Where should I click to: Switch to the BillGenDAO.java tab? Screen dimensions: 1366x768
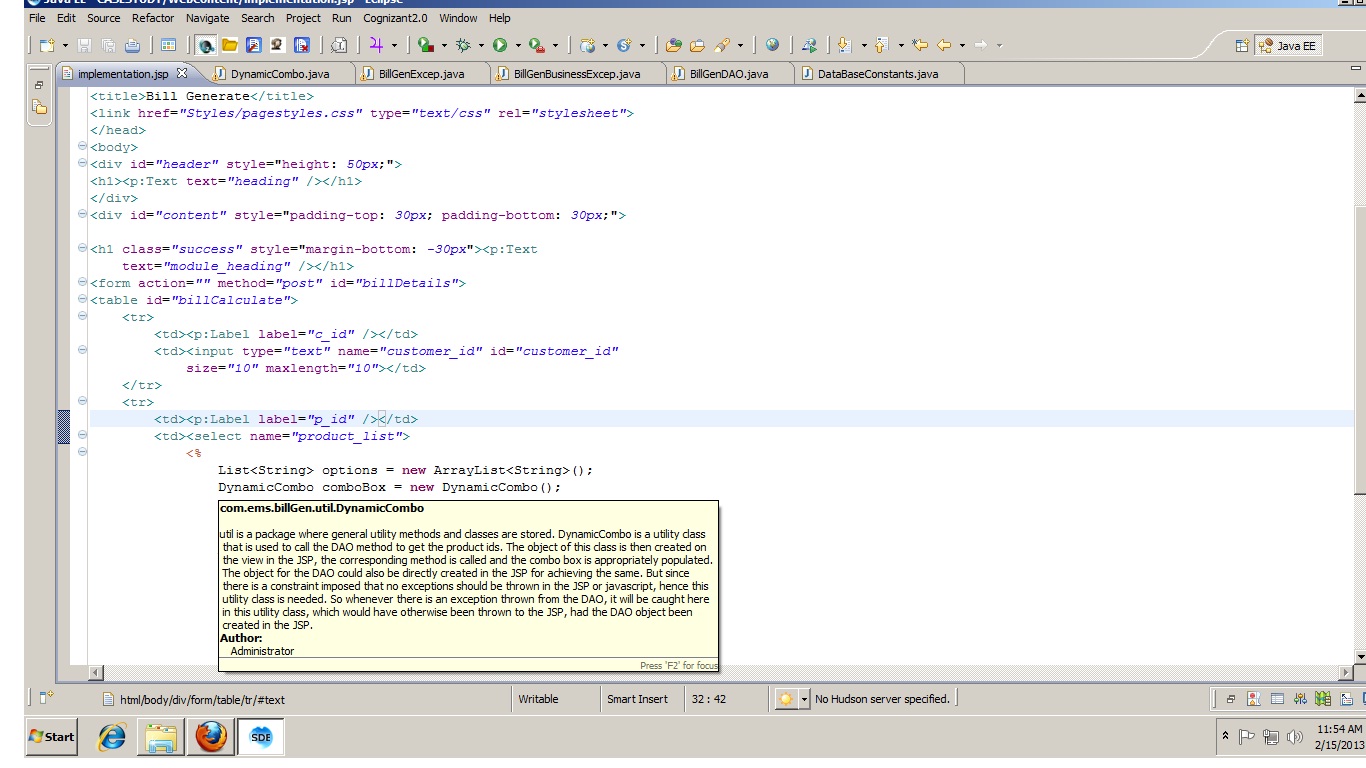pos(728,74)
